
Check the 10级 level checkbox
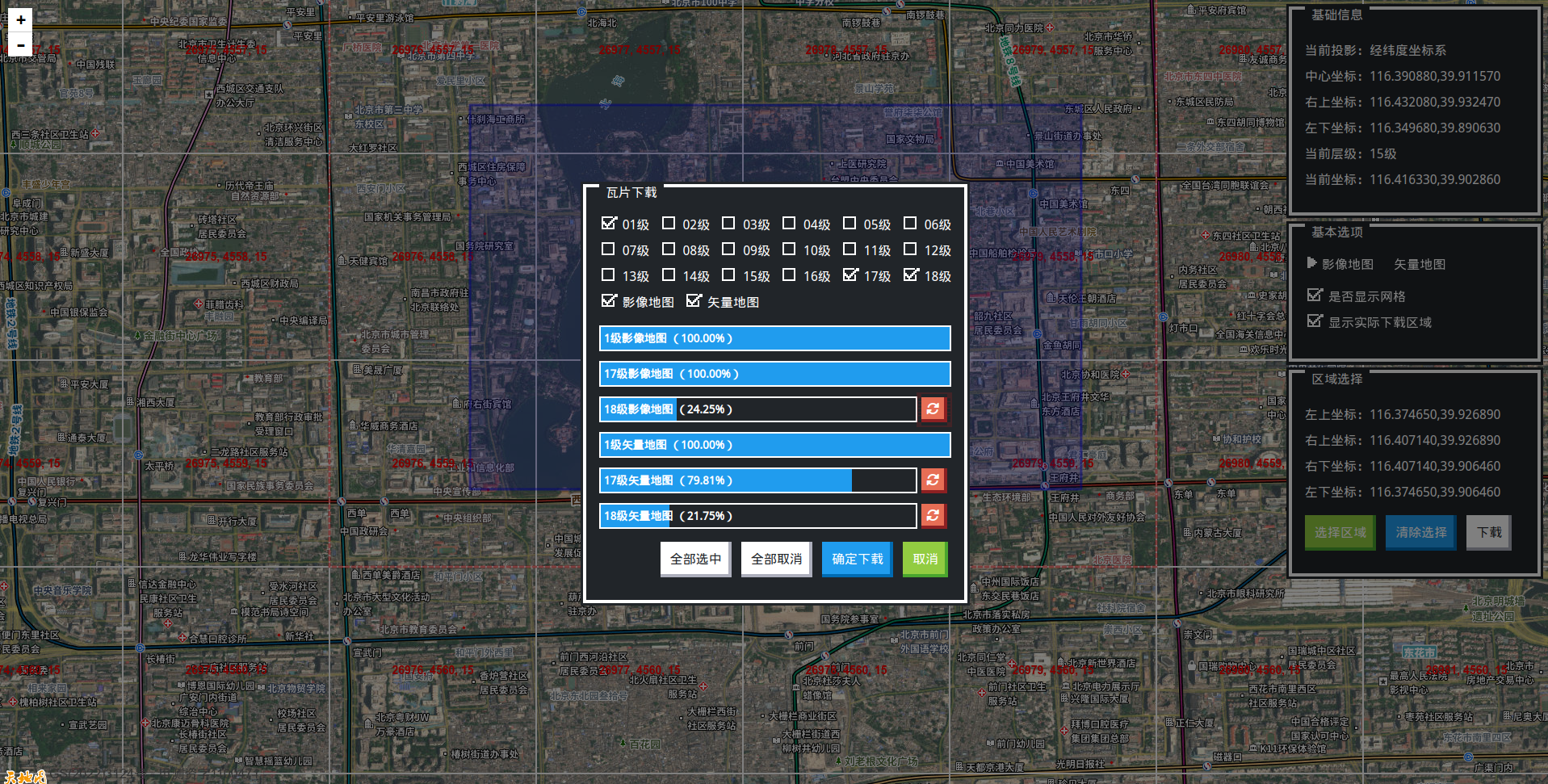(x=789, y=249)
